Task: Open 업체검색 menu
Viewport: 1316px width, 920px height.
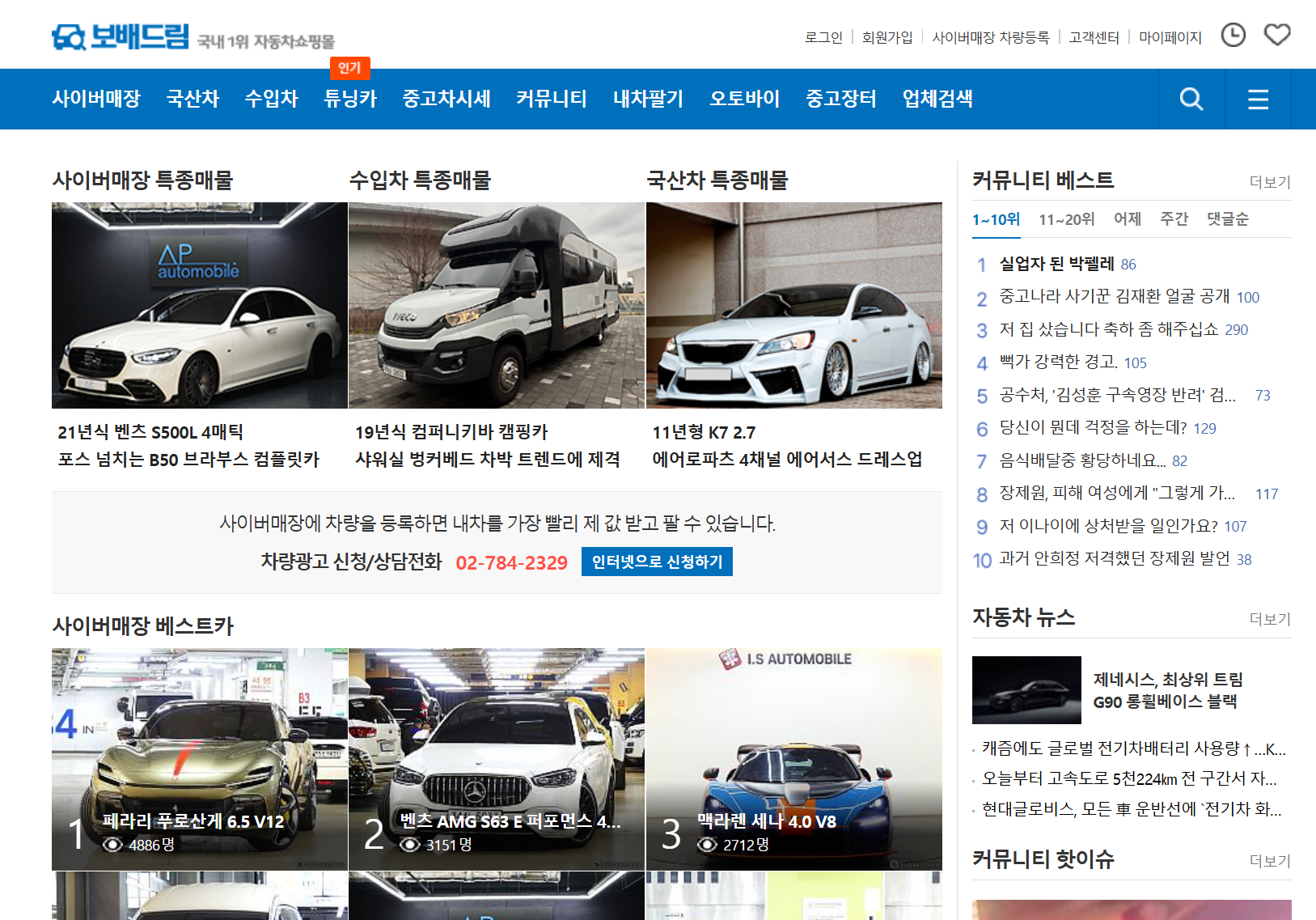Action: tap(937, 99)
